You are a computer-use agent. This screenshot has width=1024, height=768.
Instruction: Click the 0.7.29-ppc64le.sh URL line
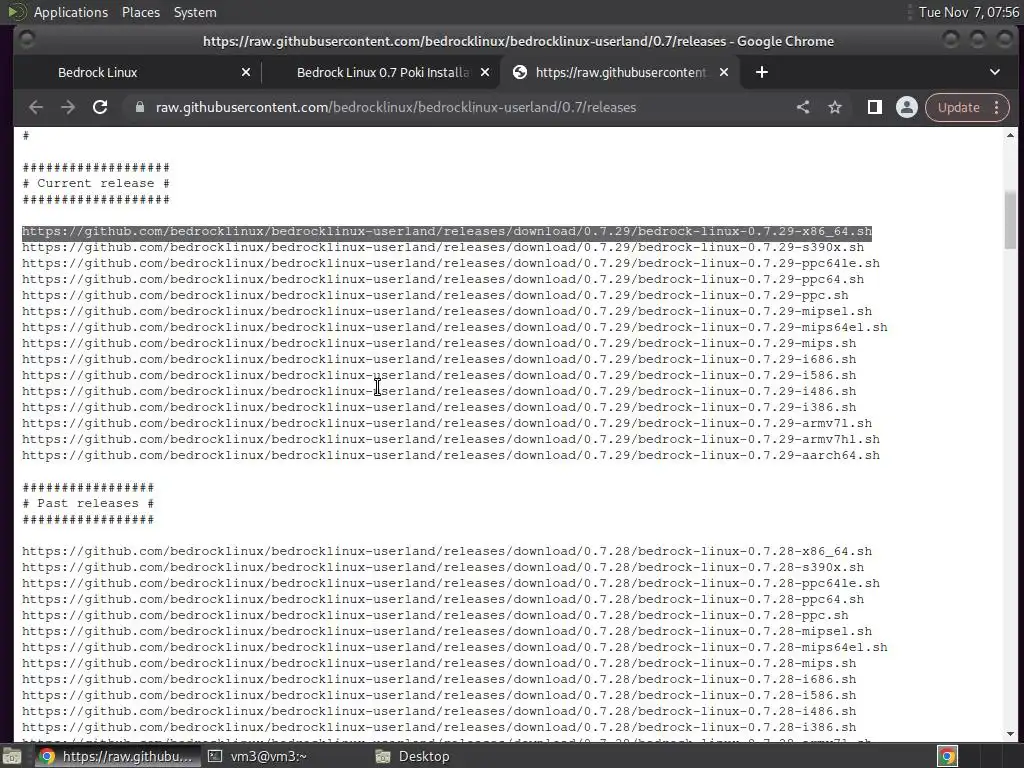click(451, 264)
